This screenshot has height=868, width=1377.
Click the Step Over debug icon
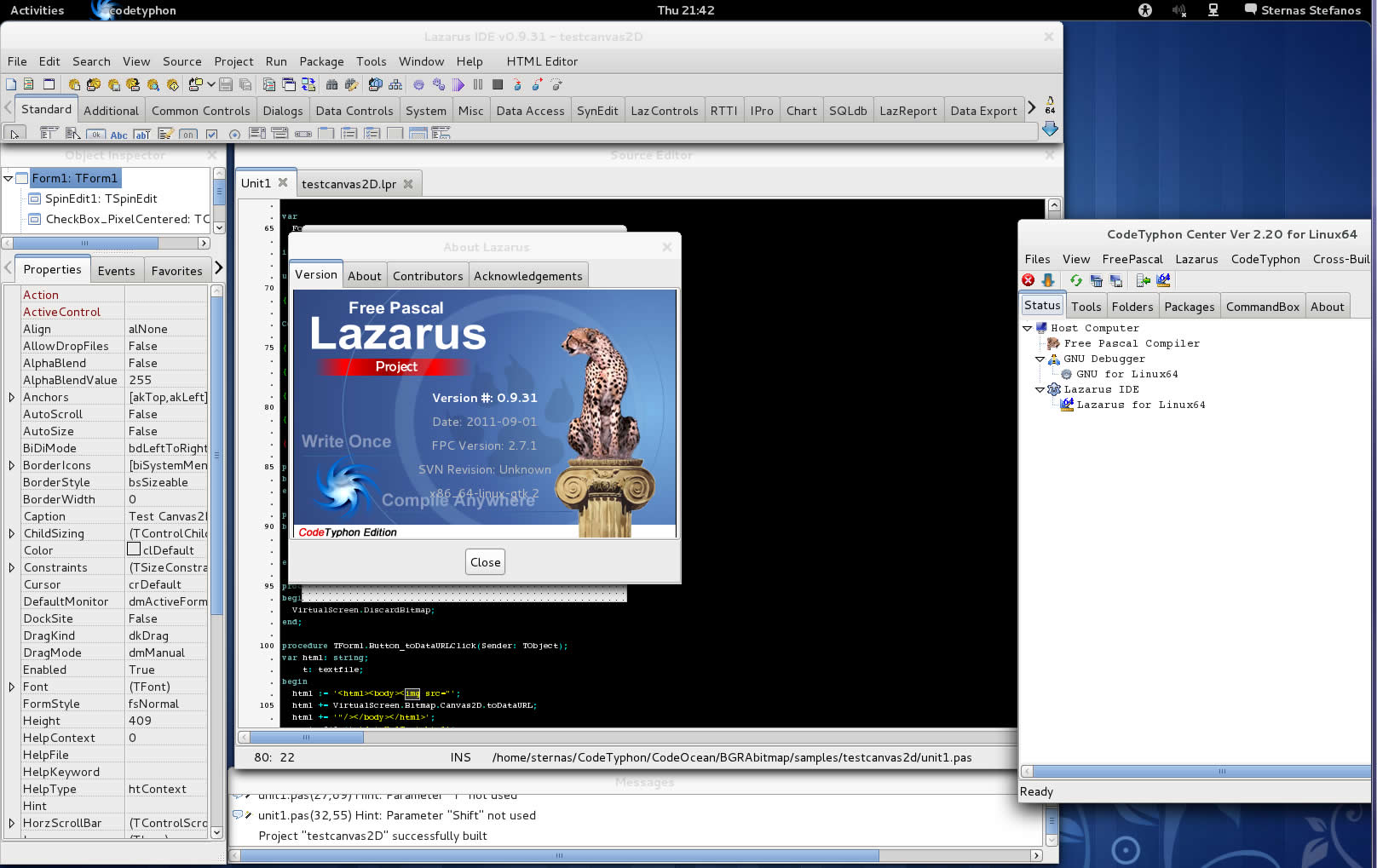[x=537, y=84]
